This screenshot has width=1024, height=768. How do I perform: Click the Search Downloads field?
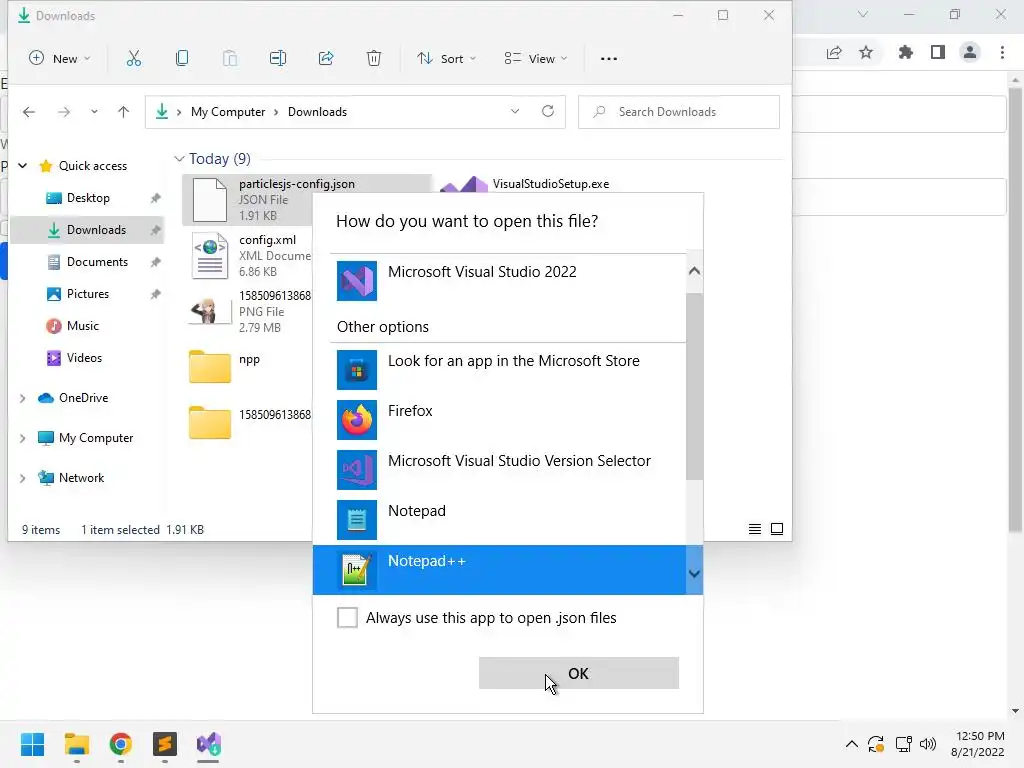pos(679,112)
